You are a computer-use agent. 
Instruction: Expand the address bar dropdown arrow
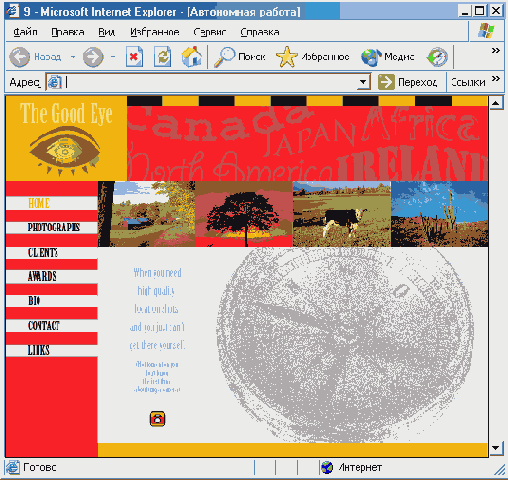pos(363,82)
